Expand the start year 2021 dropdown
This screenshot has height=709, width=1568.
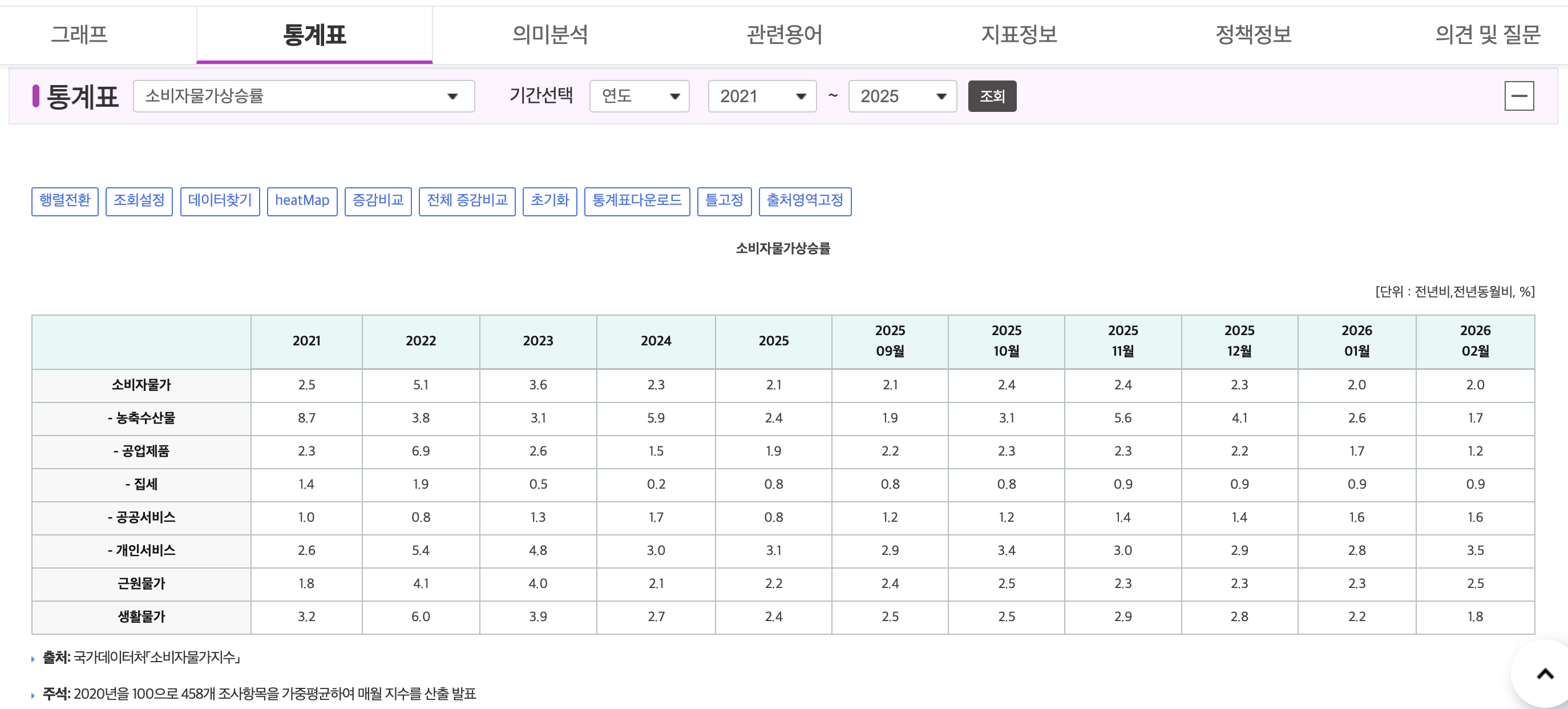pyautogui.click(x=762, y=96)
